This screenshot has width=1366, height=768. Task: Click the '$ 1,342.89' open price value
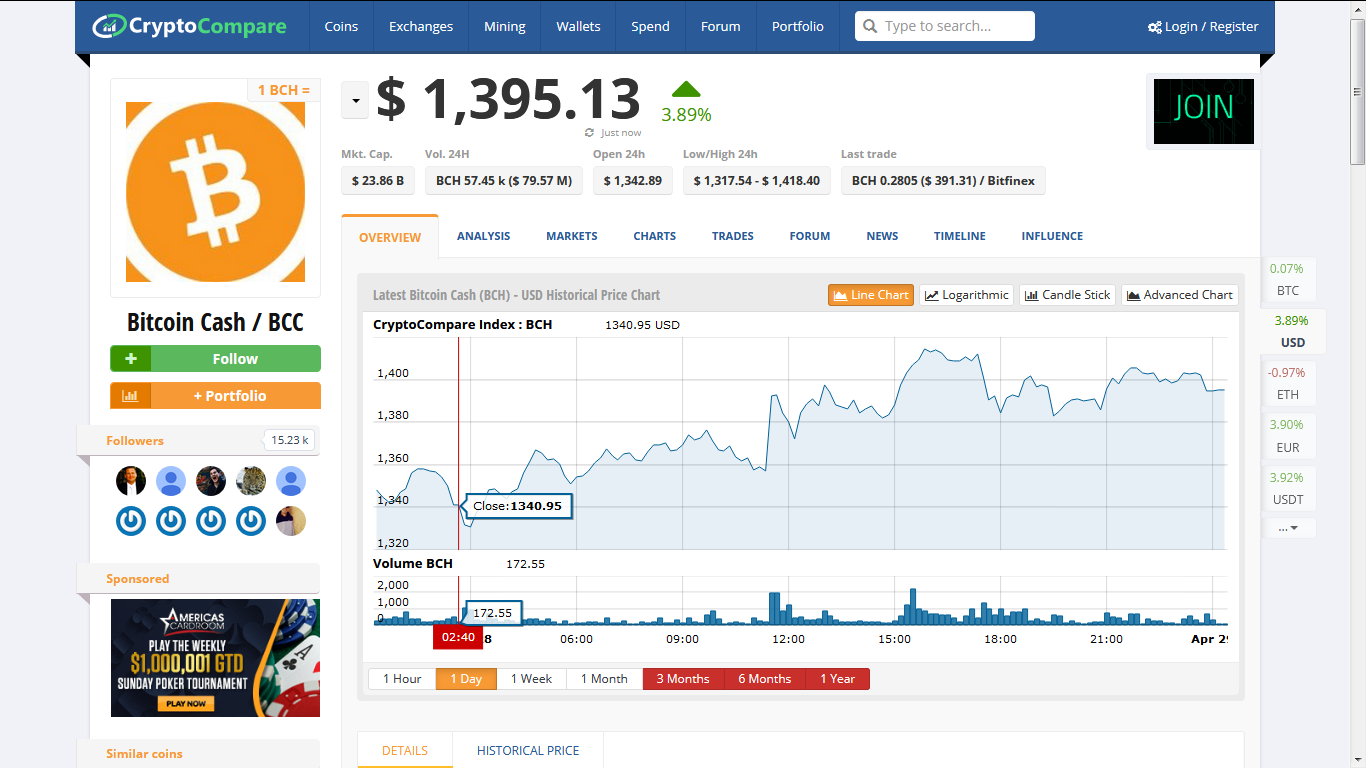coord(633,181)
